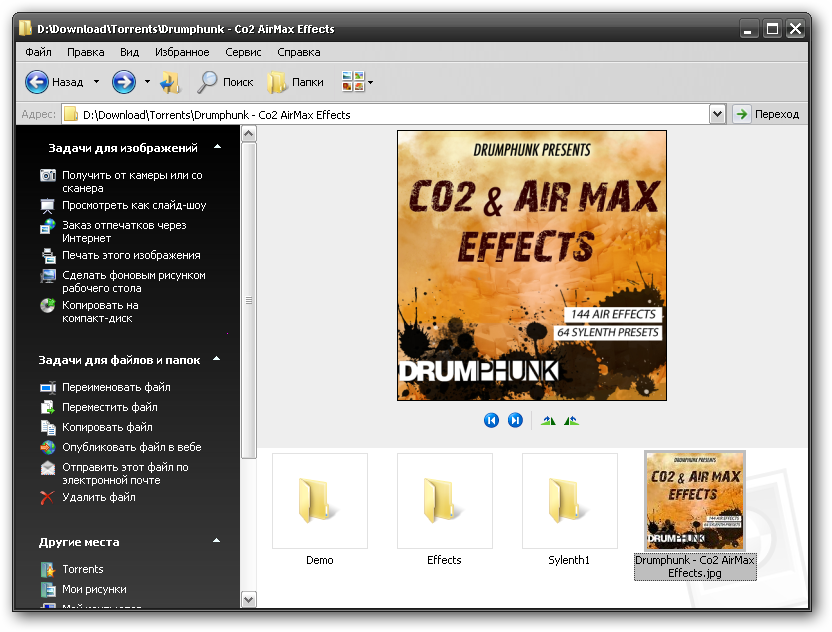Viewport: 832px width, 632px height.
Task: Open the Вид menu
Action: point(129,52)
